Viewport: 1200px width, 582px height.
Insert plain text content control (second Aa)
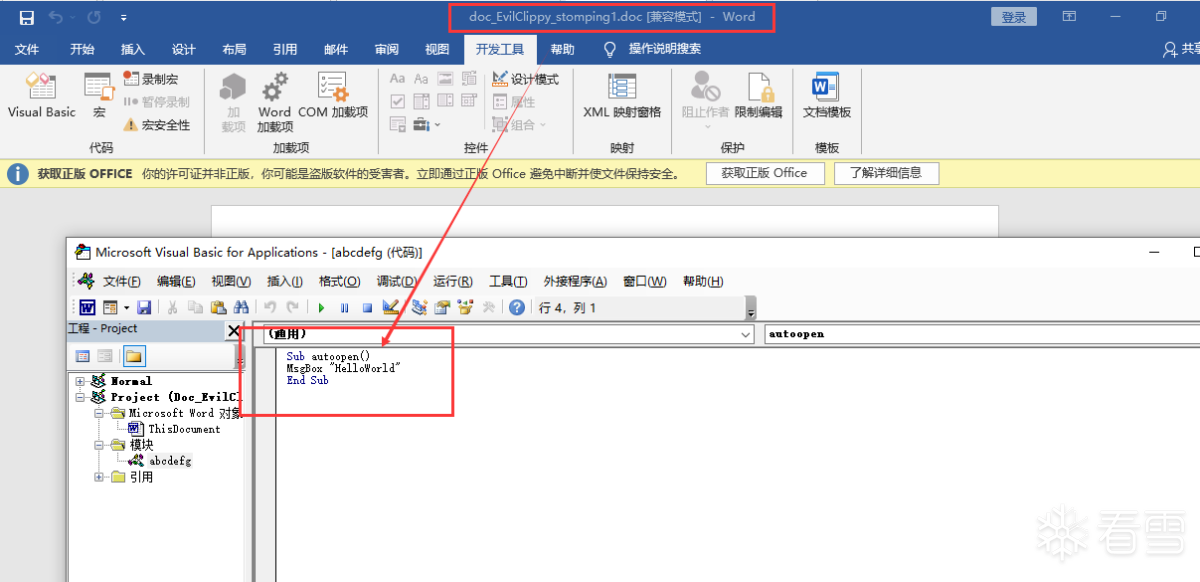pyautogui.click(x=421, y=79)
